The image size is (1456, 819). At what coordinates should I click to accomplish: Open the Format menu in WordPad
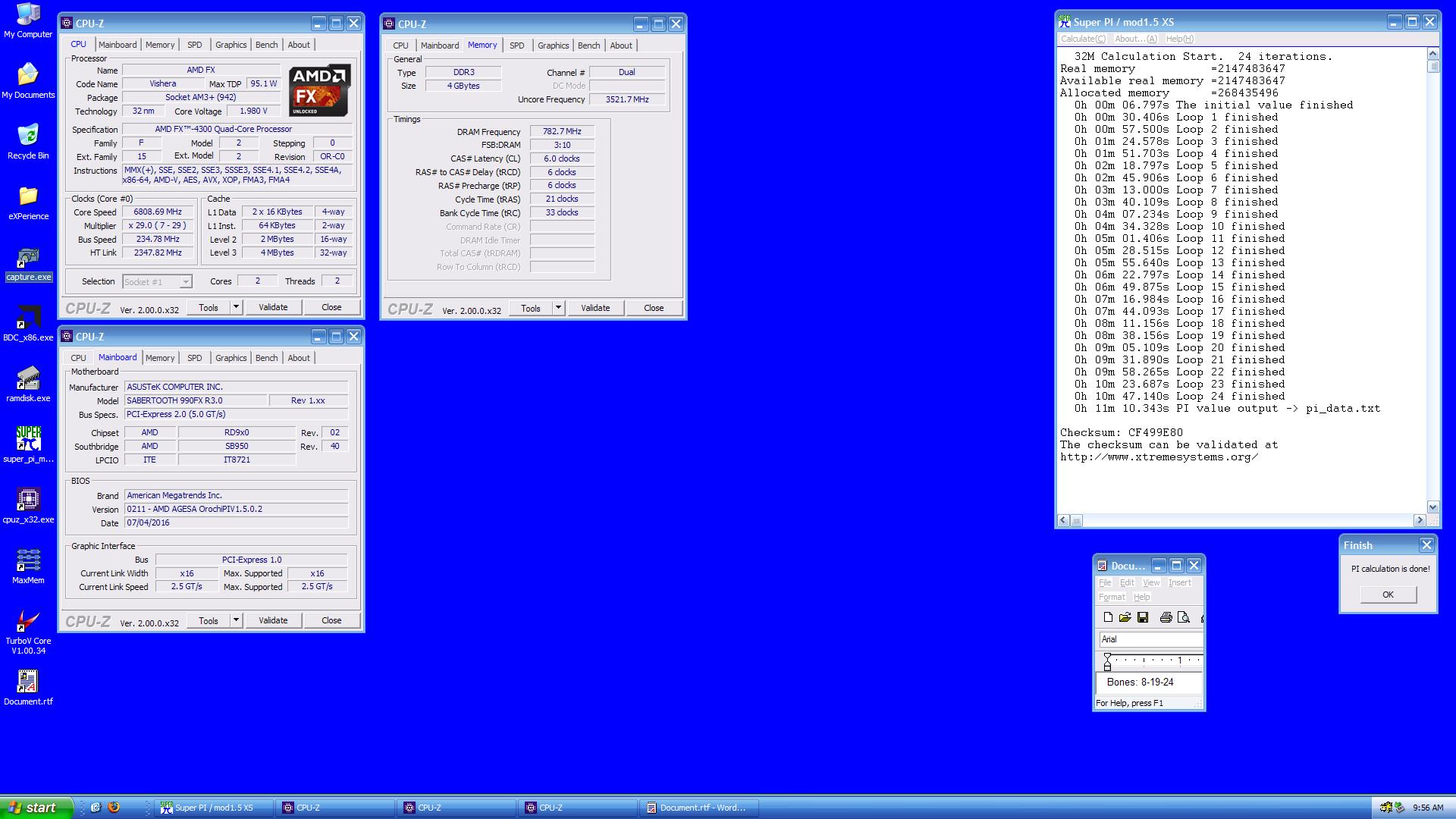click(x=1112, y=597)
